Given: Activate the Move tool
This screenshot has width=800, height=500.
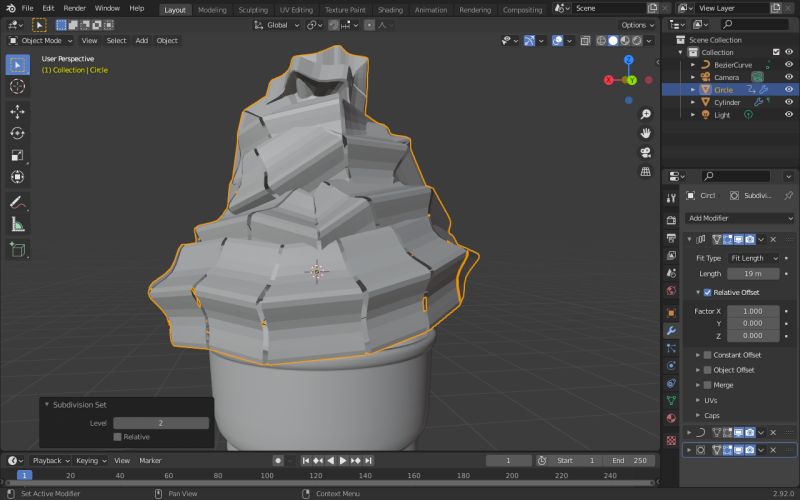Looking at the screenshot, I should click(x=17, y=112).
